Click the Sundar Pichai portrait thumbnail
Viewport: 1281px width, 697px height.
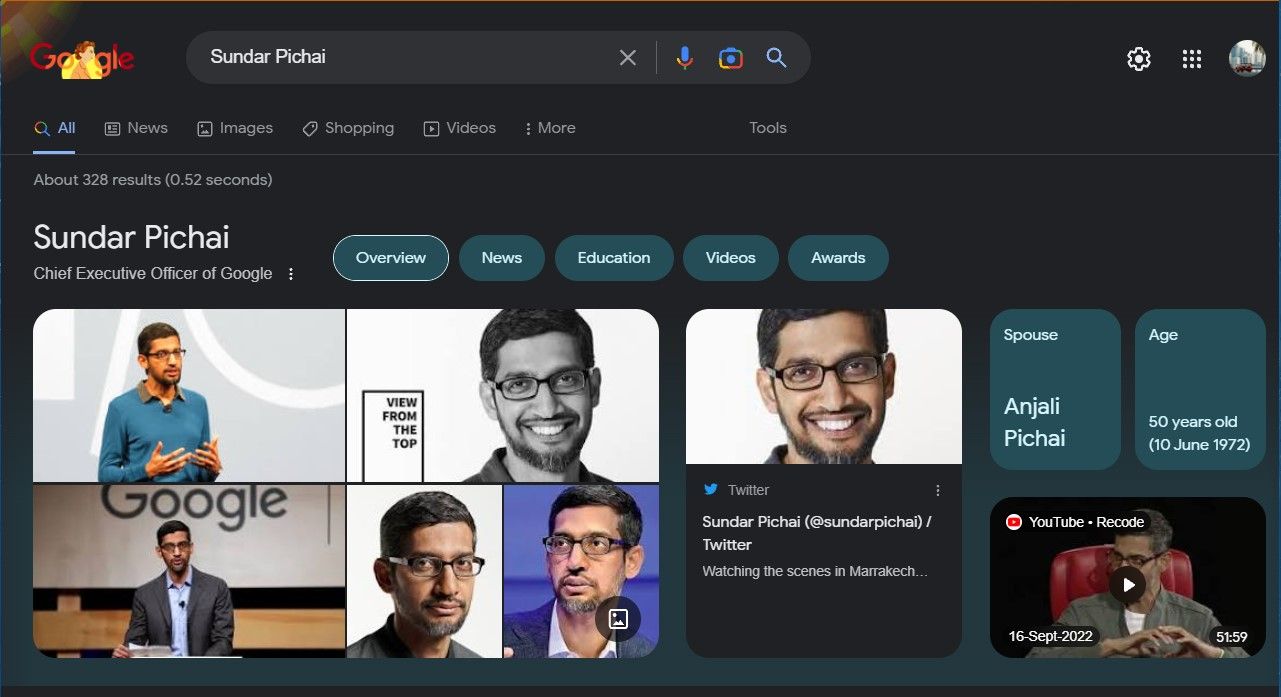click(822, 386)
